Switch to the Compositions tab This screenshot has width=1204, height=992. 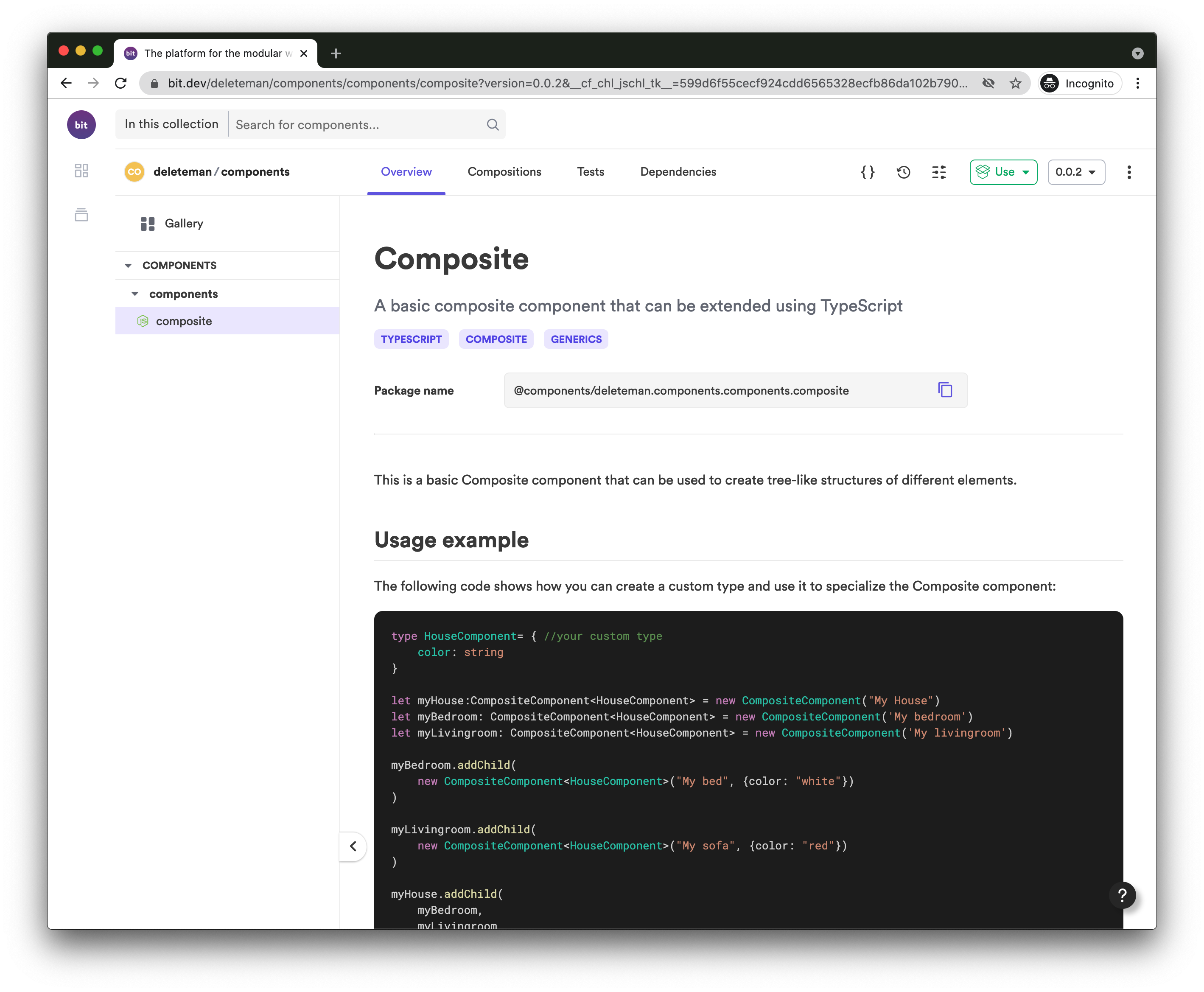click(x=504, y=171)
